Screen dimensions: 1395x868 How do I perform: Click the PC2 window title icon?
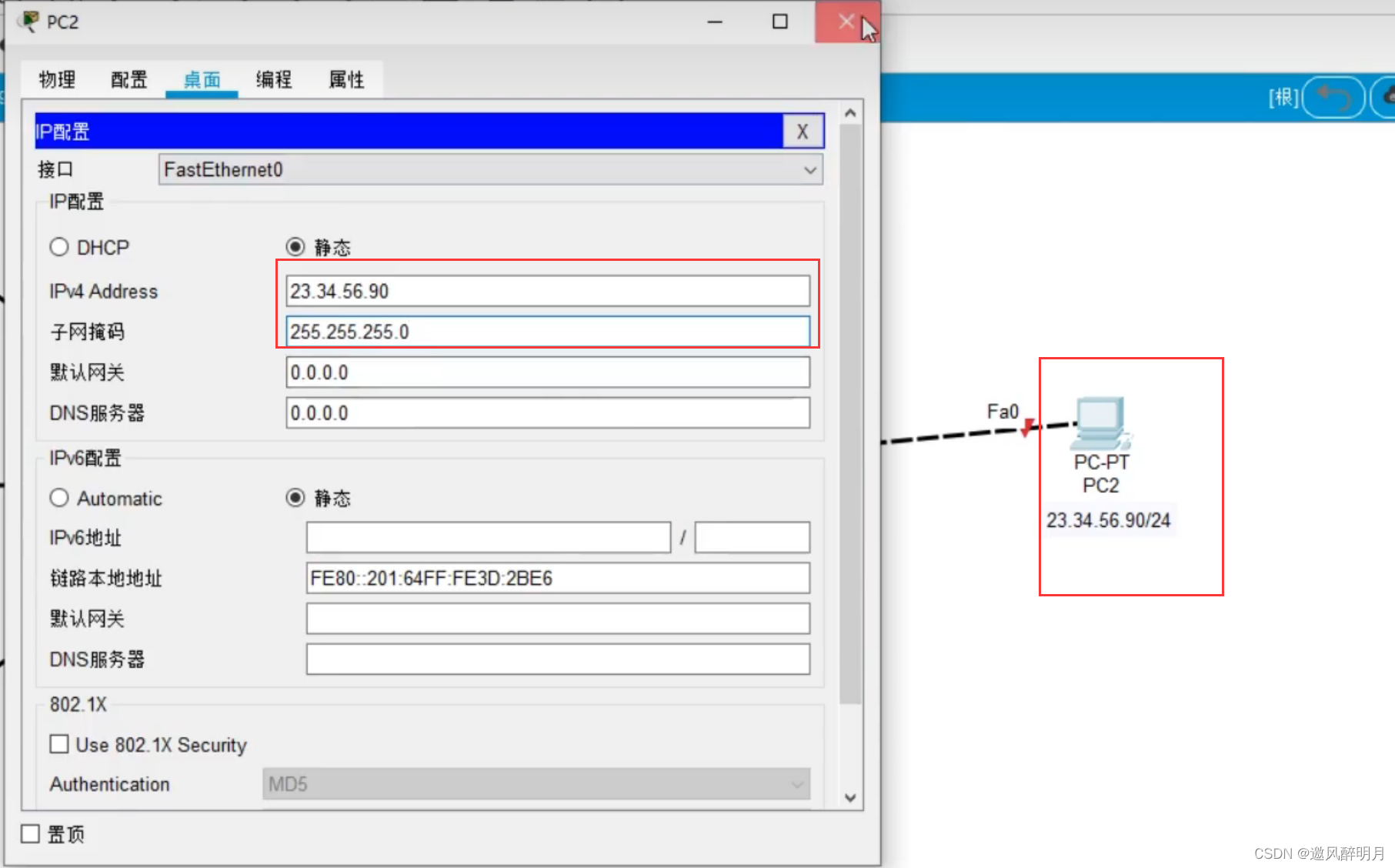pos(28,22)
